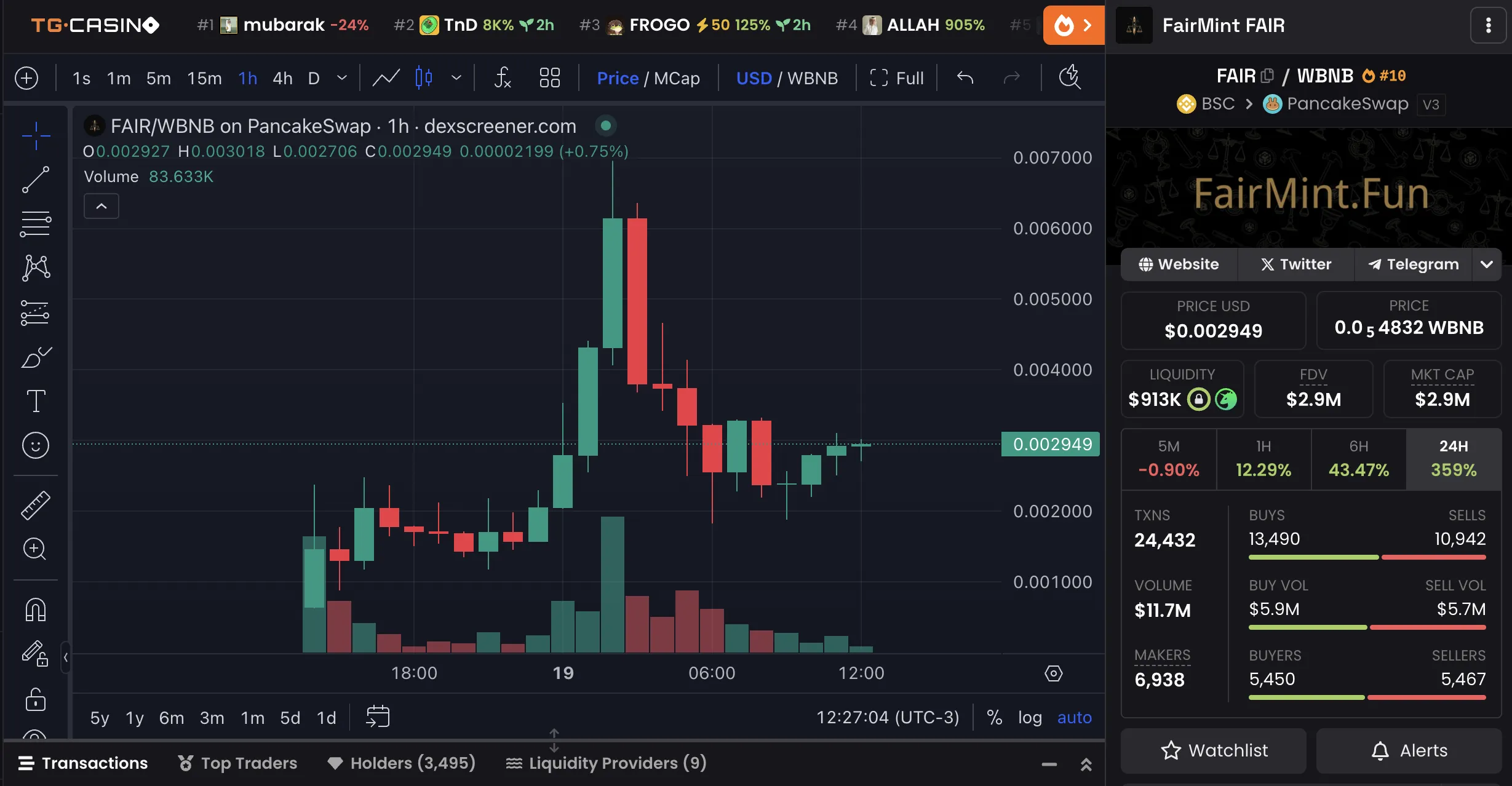Collapse the bottom Transactions panel
The height and width of the screenshot is (786, 1512).
[x=1048, y=764]
